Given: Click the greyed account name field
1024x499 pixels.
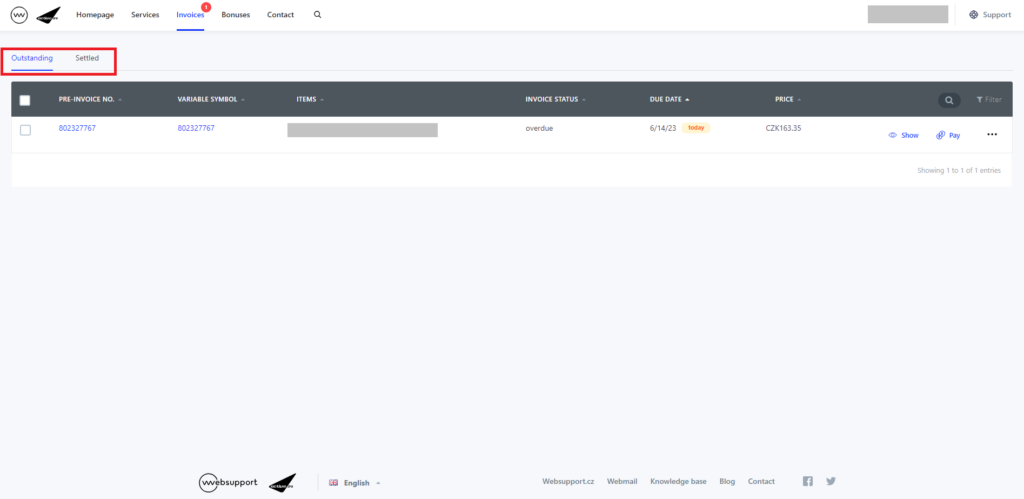Looking at the screenshot, I should [907, 15].
